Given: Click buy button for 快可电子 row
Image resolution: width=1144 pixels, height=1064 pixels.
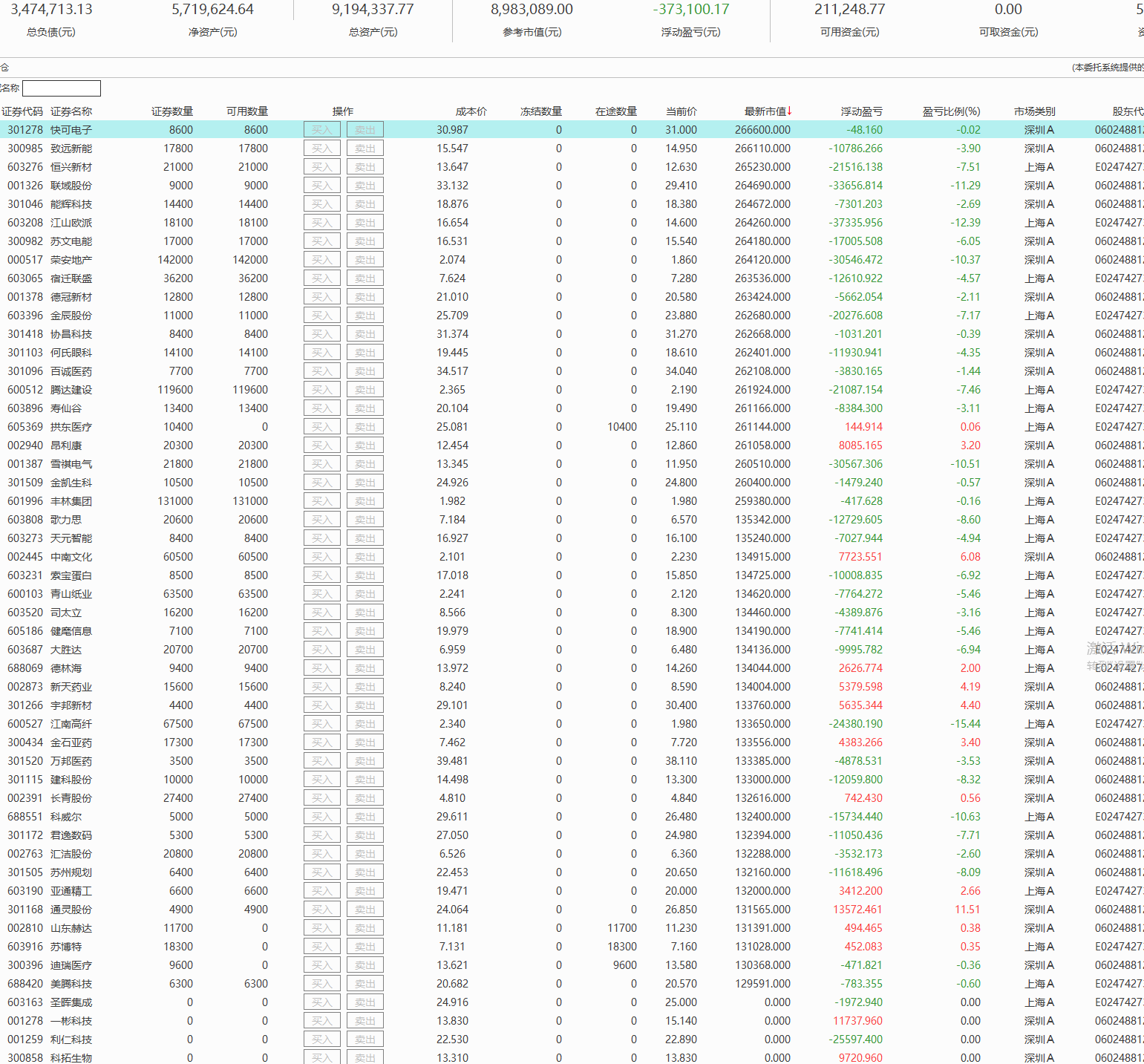Looking at the screenshot, I should [322, 130].
